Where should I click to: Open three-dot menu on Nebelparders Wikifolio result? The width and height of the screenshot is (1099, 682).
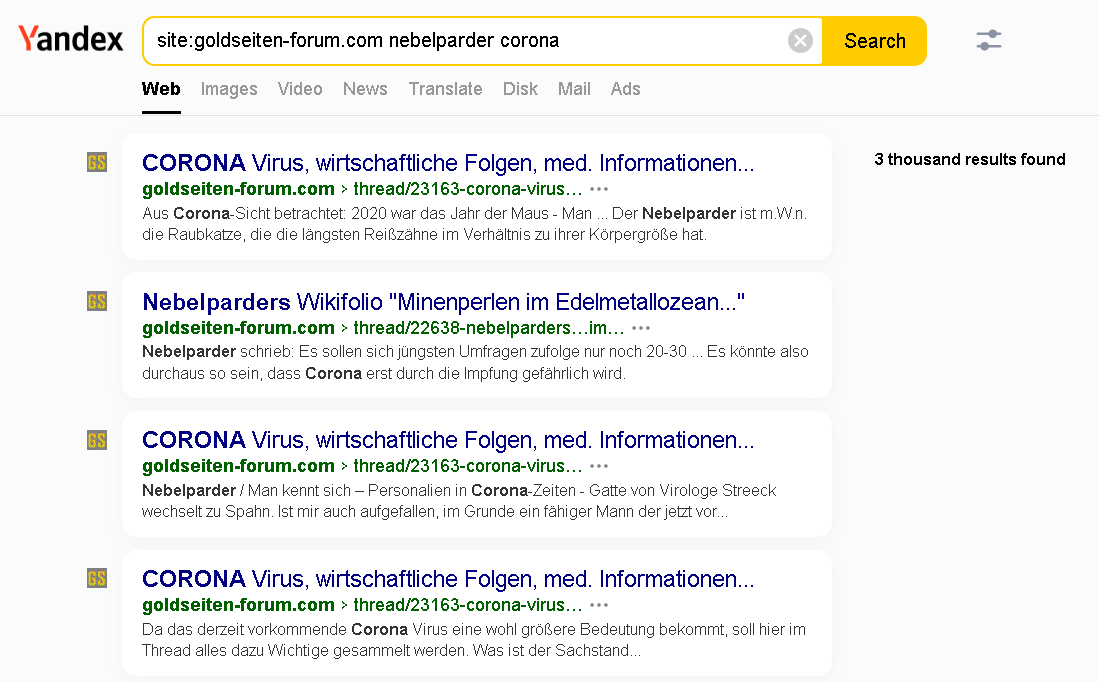pyautogui.click(x=641, y=328)
